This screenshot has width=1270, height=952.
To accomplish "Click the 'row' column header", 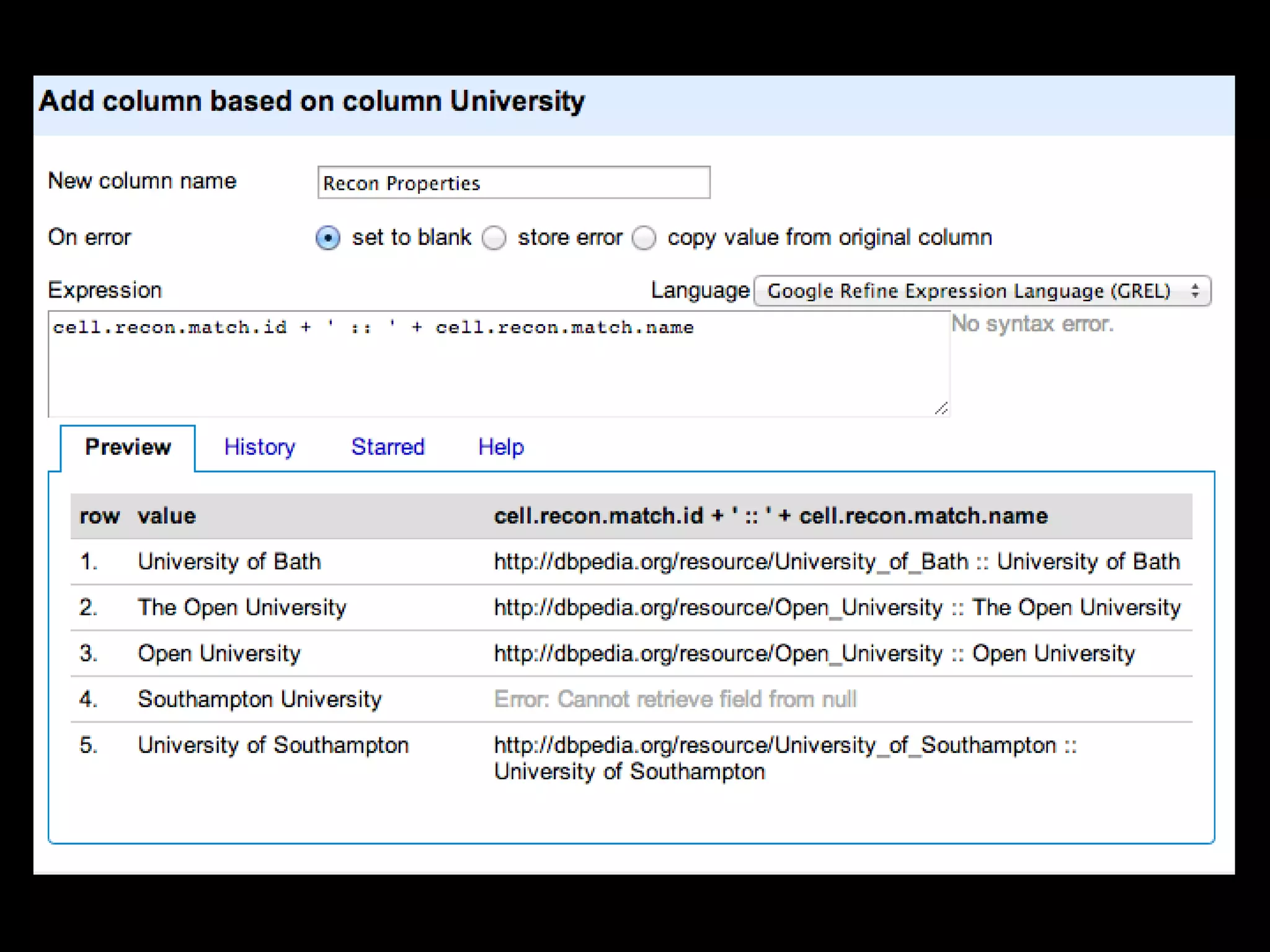I will tap(99, 516).
